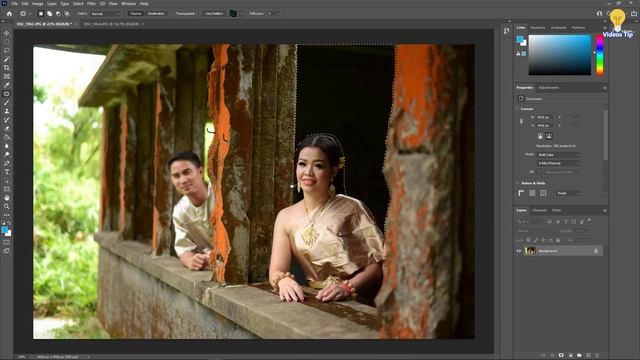Open the Filter menu
This screenshot has height=360, width=640.
coord(91,3)
